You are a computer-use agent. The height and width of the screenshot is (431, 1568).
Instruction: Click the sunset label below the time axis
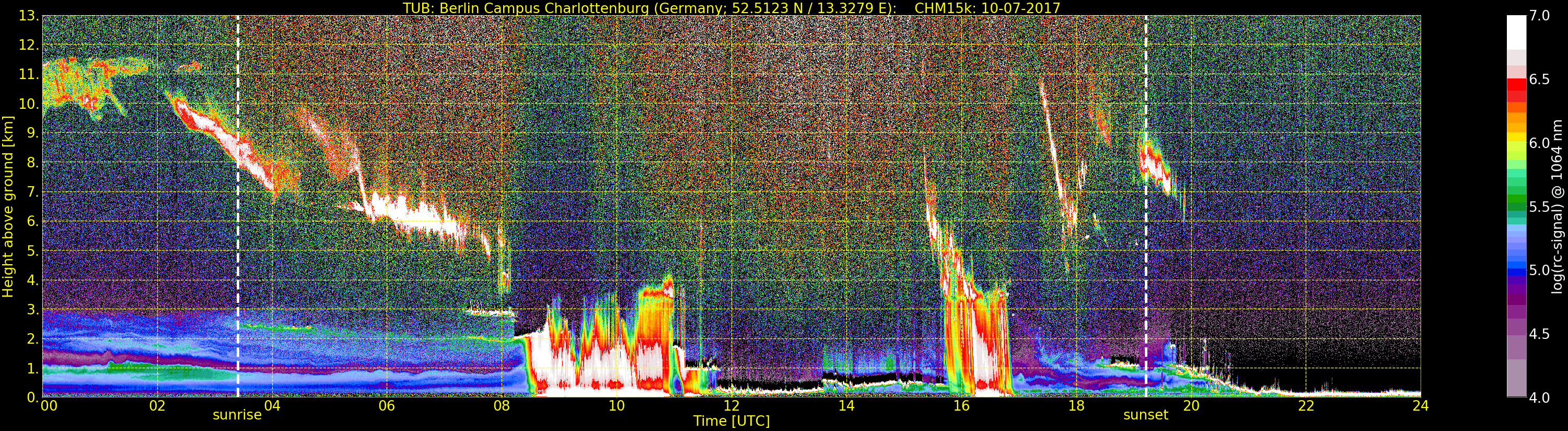[x=1146, y=415]
